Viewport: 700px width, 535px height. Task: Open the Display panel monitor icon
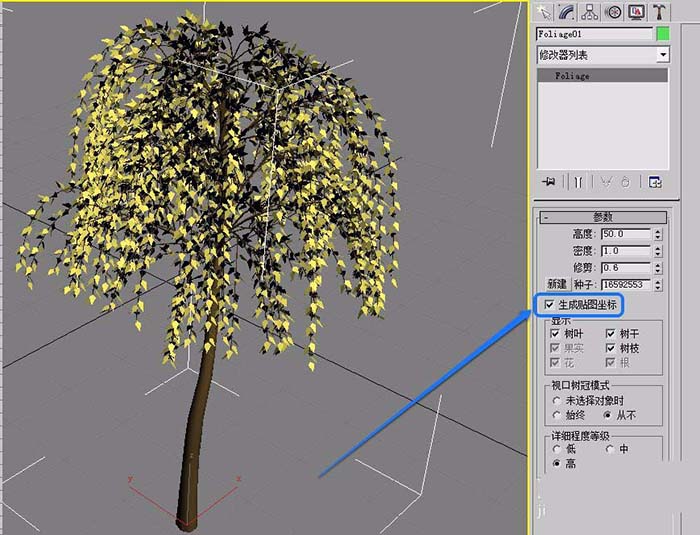636,12
